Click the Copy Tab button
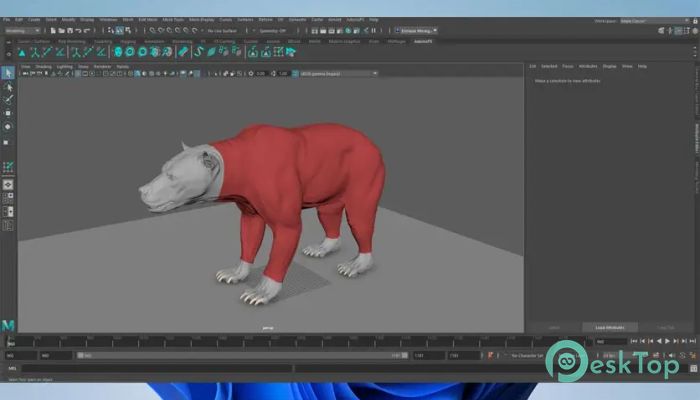The height and width of the screenshot is (400, 700). 665,327
